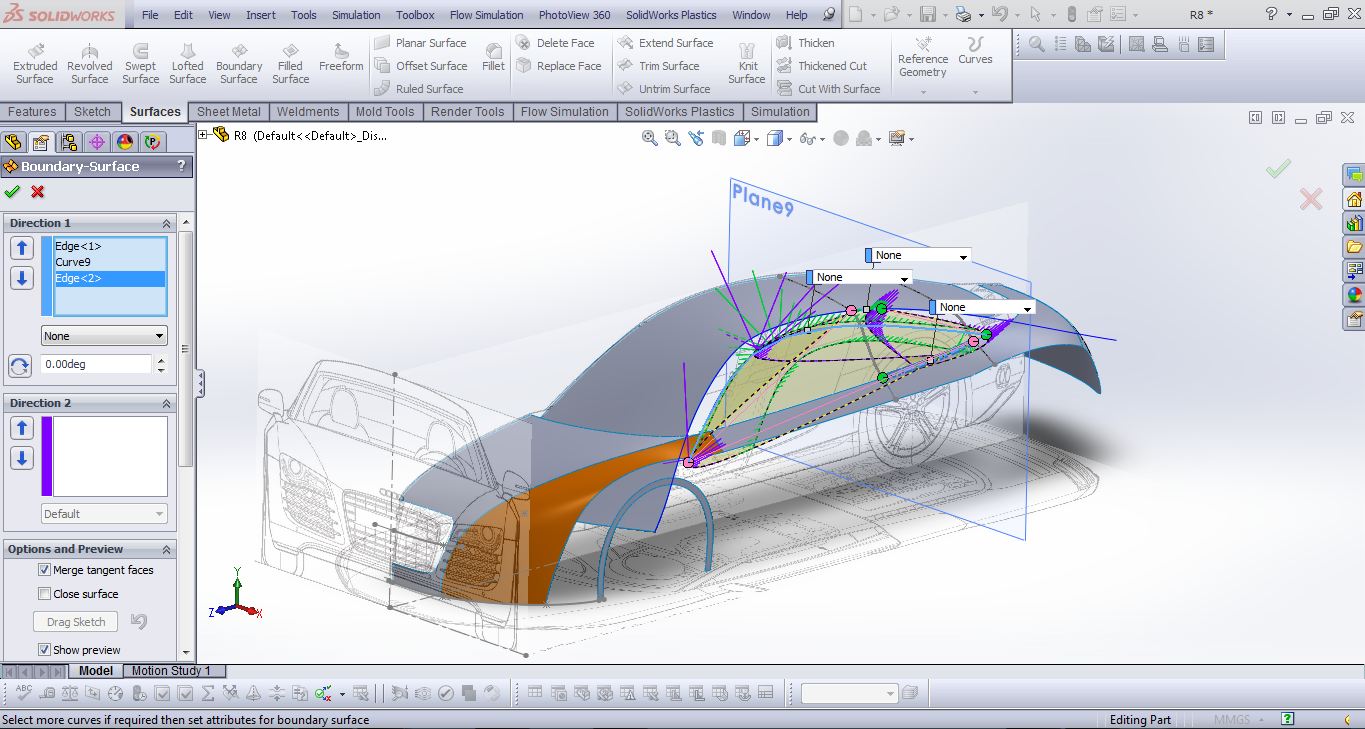Click Zoom to Fit in view toolbar
Viewport: 1365px width, 729px height.
[650, 138]
